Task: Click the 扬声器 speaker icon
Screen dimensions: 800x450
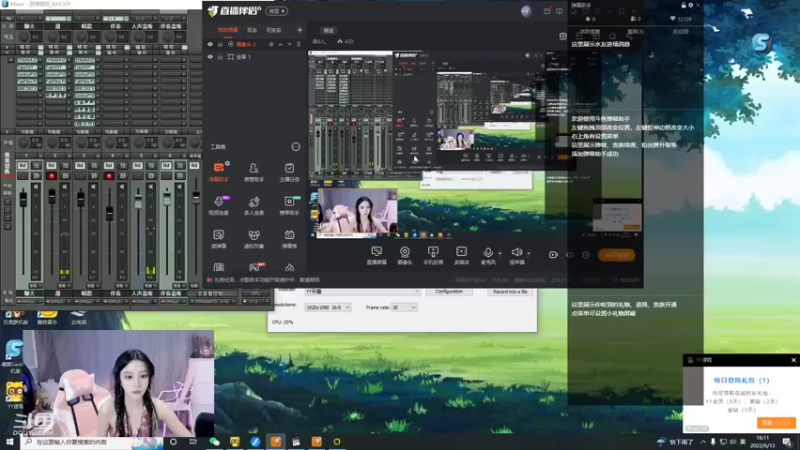Action: tap(516, 253)
